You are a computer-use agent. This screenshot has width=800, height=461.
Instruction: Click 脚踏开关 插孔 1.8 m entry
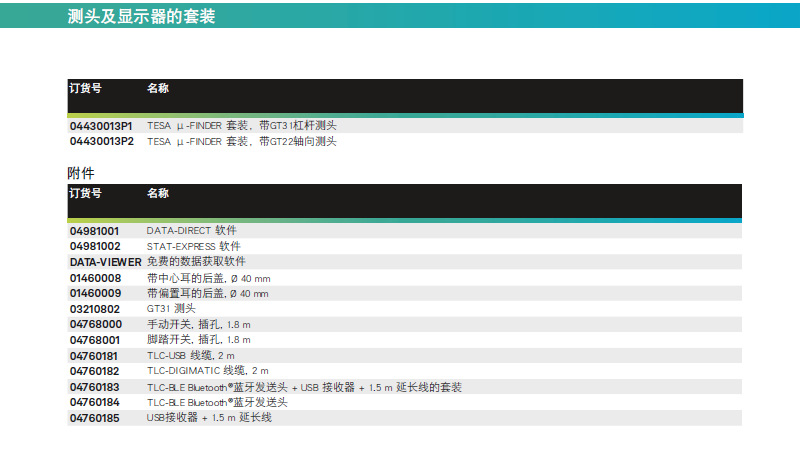(199, 340)
